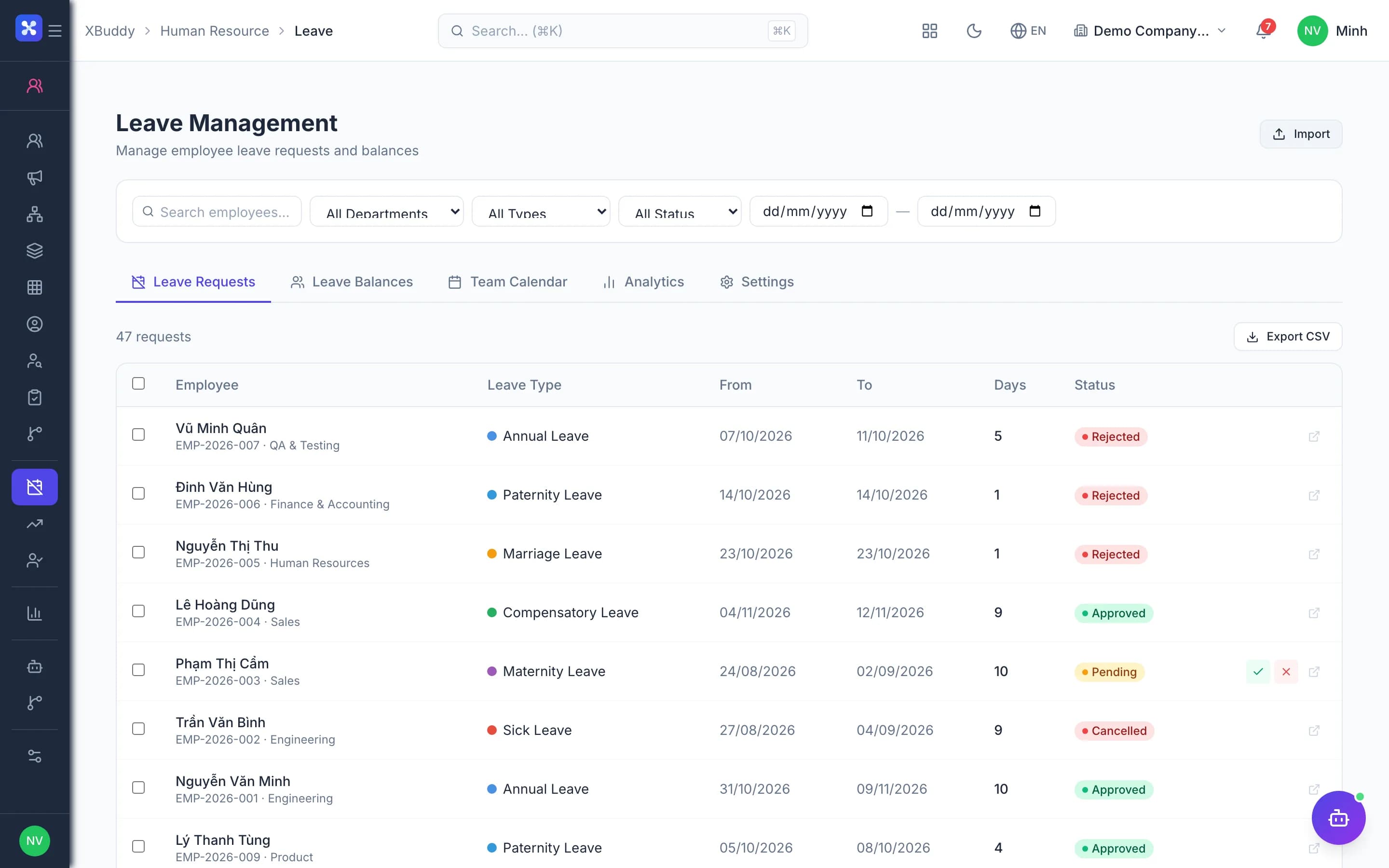
Task: Select the active Leave calendar sidebar icon
Action: pos(34,487)
